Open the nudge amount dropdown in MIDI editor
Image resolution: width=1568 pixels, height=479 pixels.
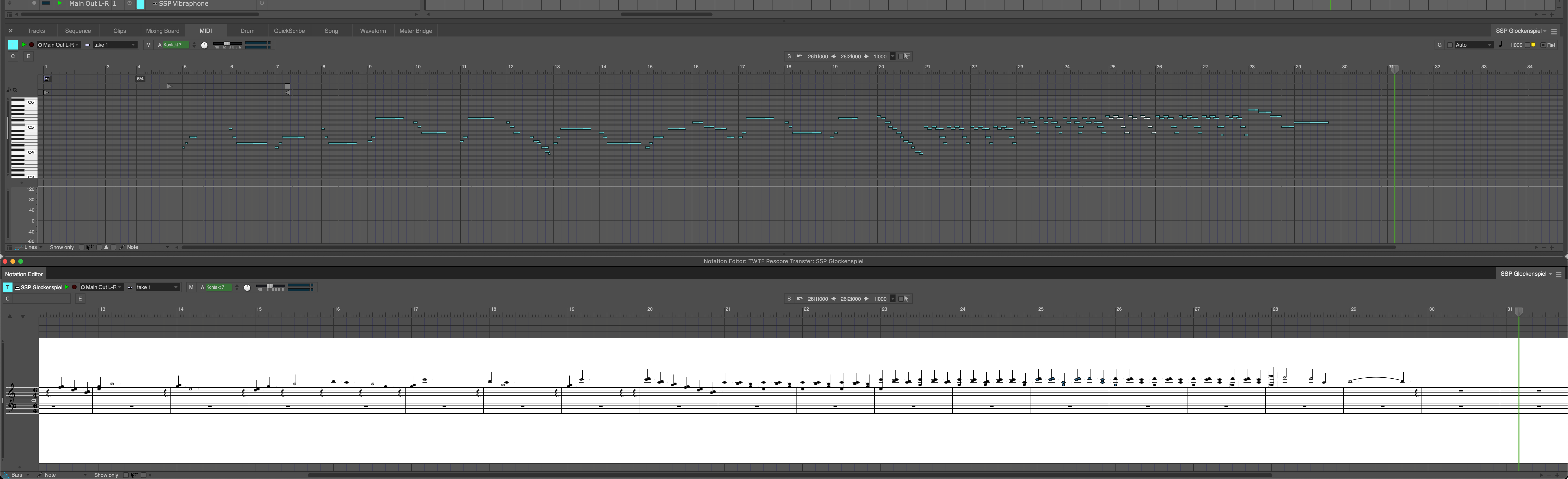(893, 57)
